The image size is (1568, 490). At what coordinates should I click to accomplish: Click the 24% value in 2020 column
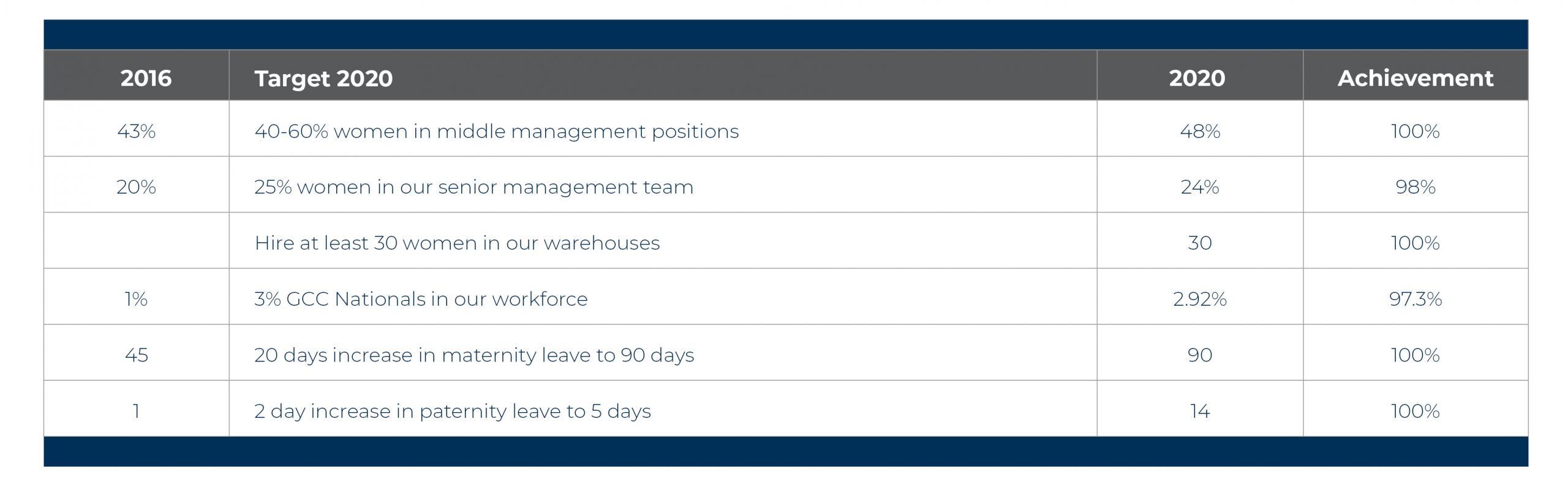(1200, 187)
